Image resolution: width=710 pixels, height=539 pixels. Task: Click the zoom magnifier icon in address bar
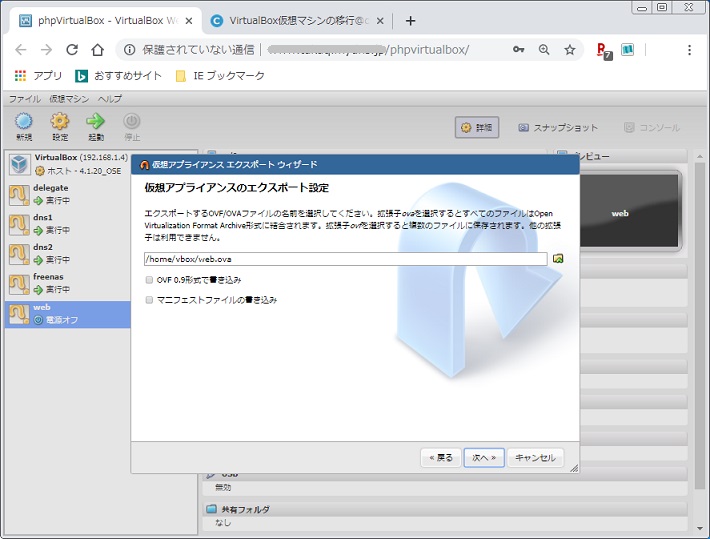pos(544,49)
